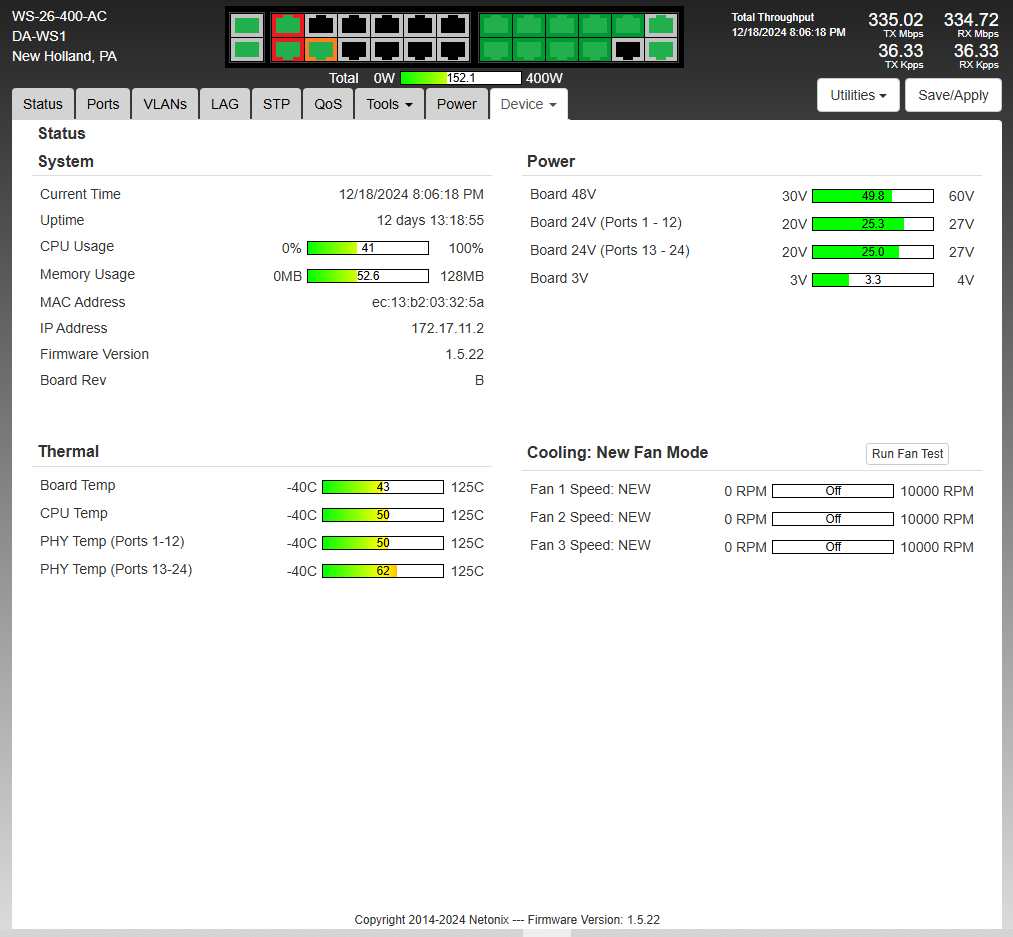Select the only black port in the green port group
The width and height of the screenshot is (1013, 937).
[x=628, y=49]
